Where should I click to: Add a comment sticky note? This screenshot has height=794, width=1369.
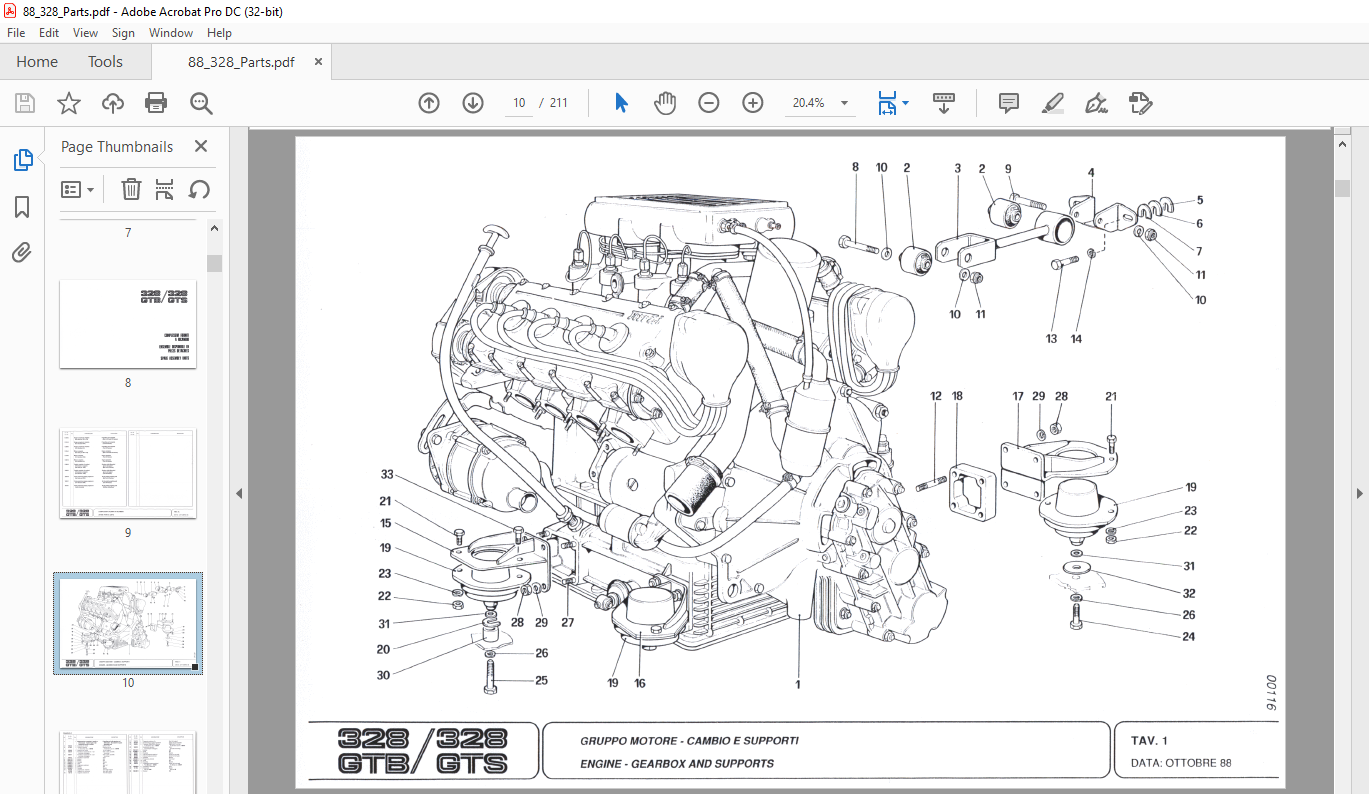point(1008,103)
